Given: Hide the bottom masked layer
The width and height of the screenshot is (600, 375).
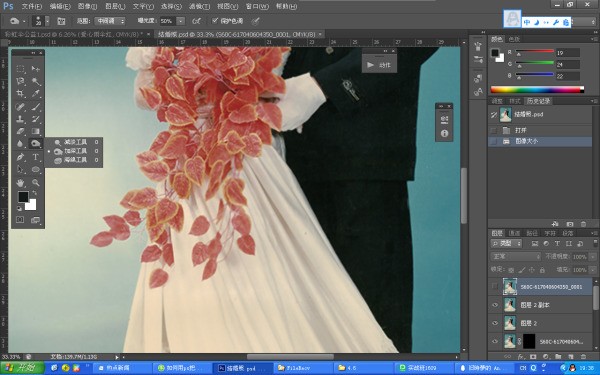Looking at the screenshot, I should coord(495,341).
